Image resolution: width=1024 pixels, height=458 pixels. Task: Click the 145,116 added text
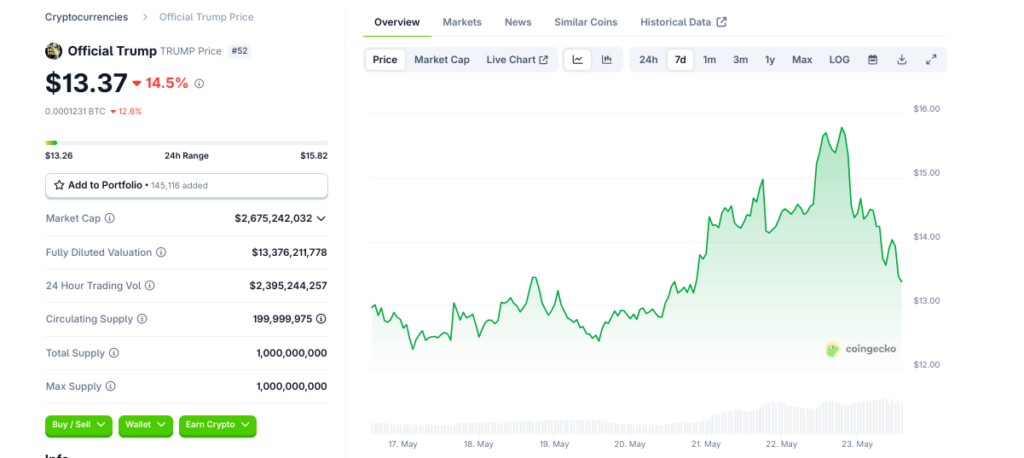(x=179, y=186)
